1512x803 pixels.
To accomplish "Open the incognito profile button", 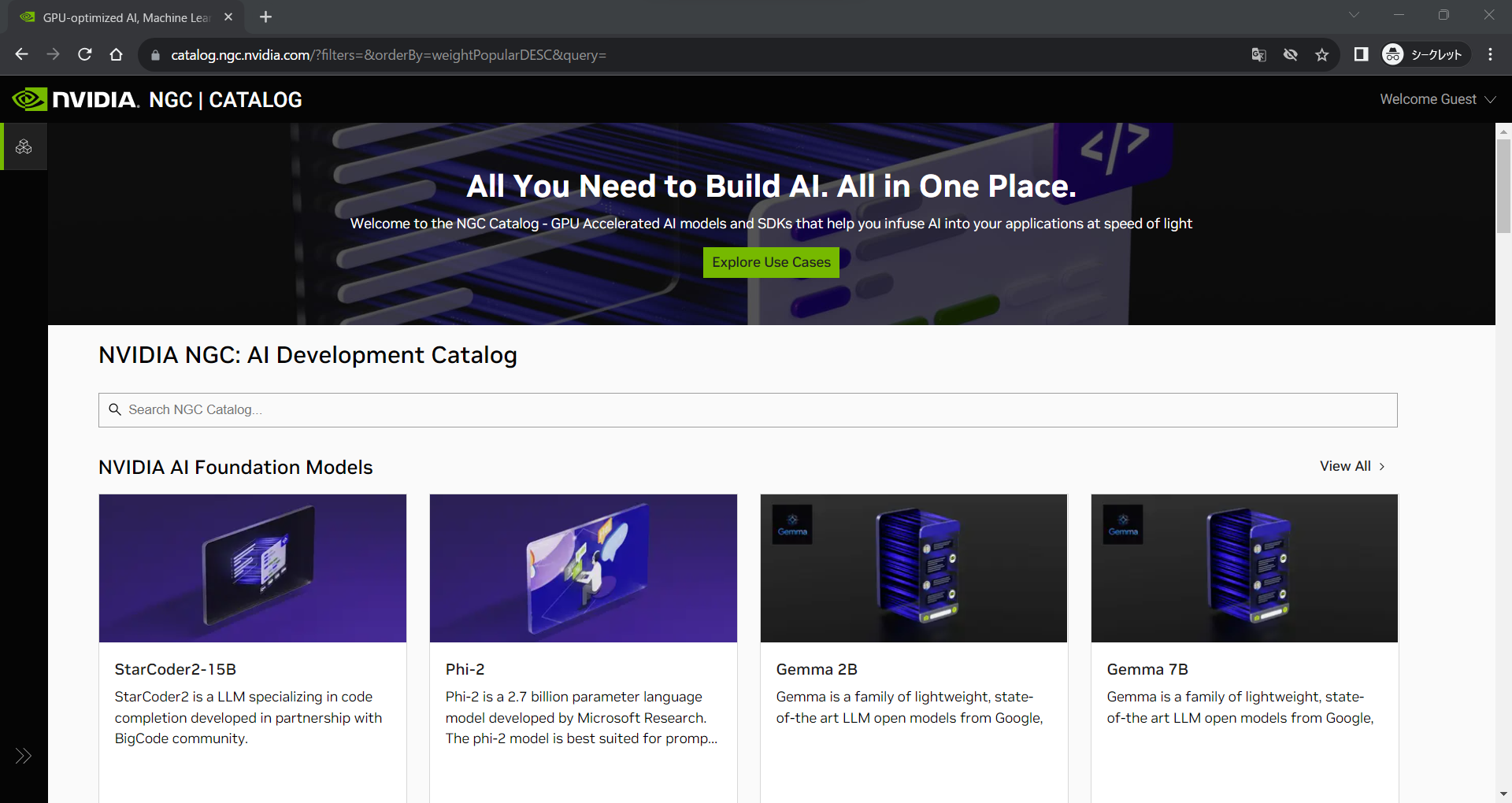I will tap(1425, 54).
